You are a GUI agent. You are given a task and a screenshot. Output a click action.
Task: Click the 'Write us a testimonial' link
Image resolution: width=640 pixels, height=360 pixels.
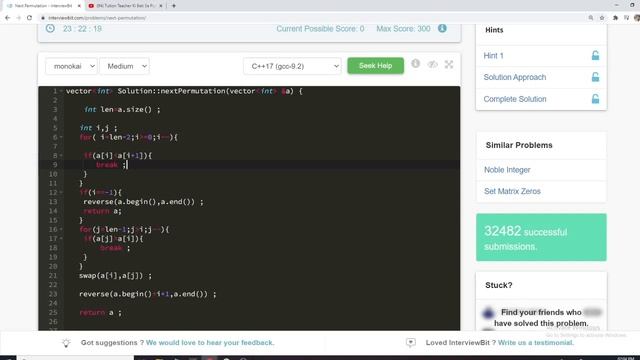[x=536, y=342]
